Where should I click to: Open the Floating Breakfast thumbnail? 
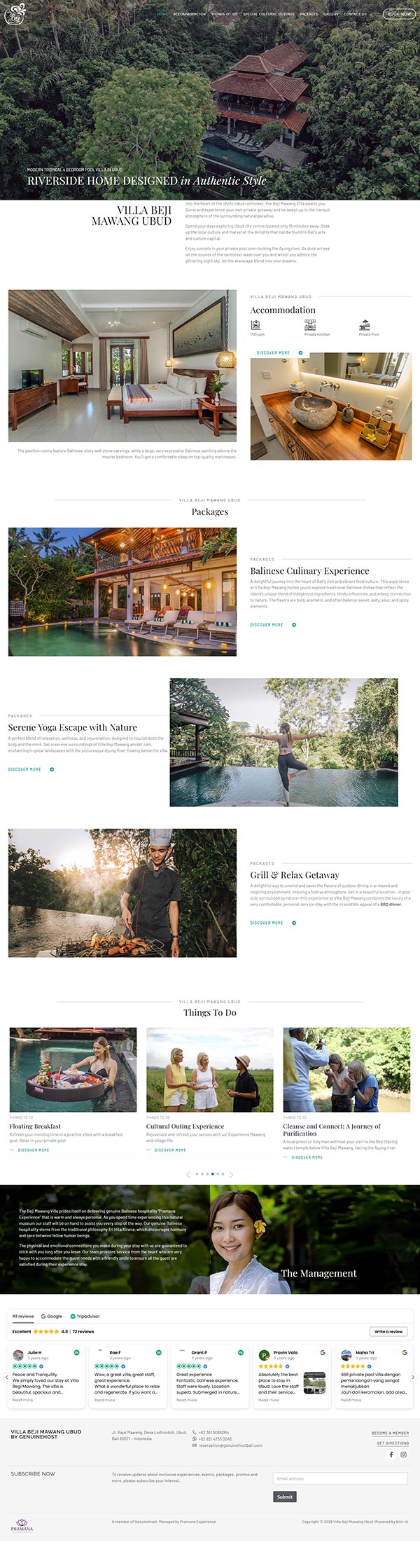[73, 1069]
